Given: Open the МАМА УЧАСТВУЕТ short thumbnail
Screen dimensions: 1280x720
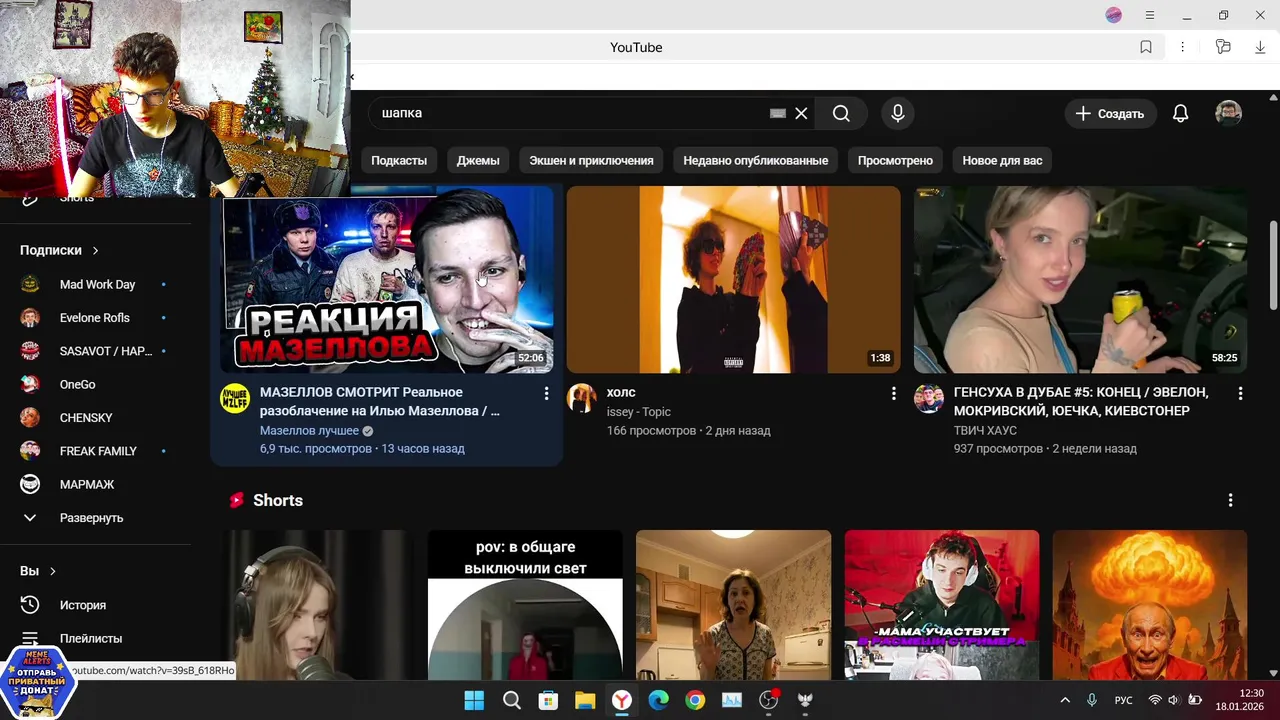Looking at the screenshot, I should pos(942,605).
